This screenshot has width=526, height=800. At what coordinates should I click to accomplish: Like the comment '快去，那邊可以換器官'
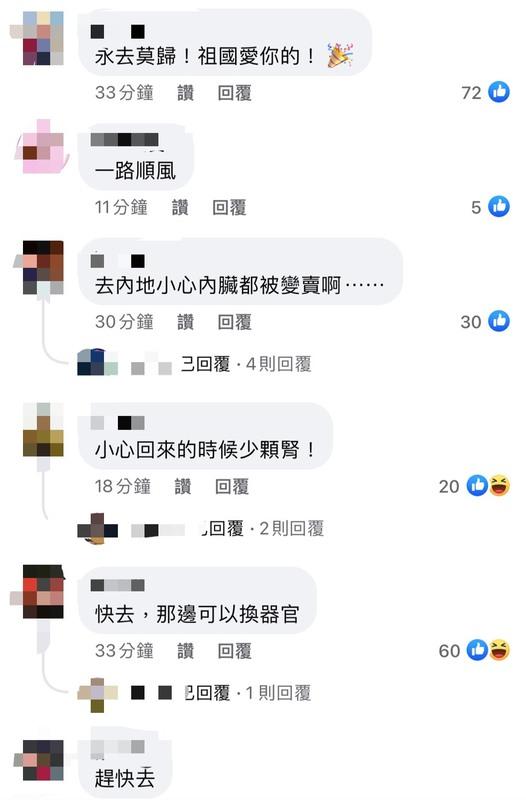pyautogui.click(x=186, y=651)
